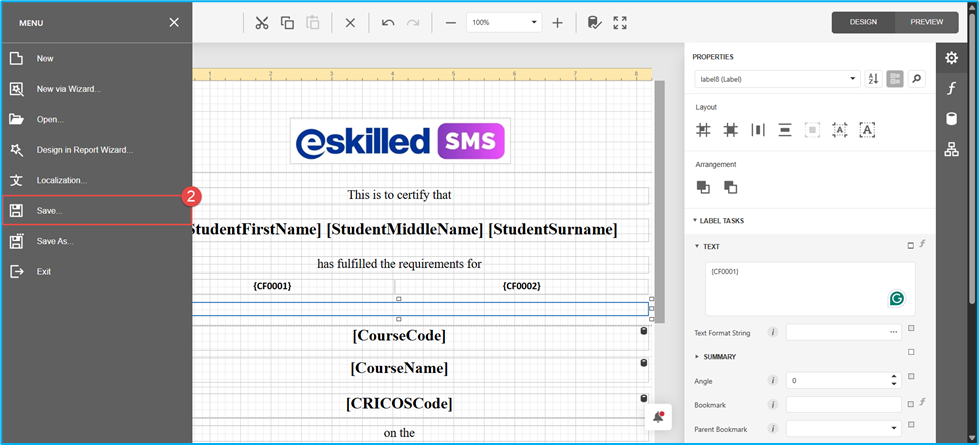This screenshot has height=445, width=979.
Task: Search properties with magnifier icon
Action: point(916,79)
